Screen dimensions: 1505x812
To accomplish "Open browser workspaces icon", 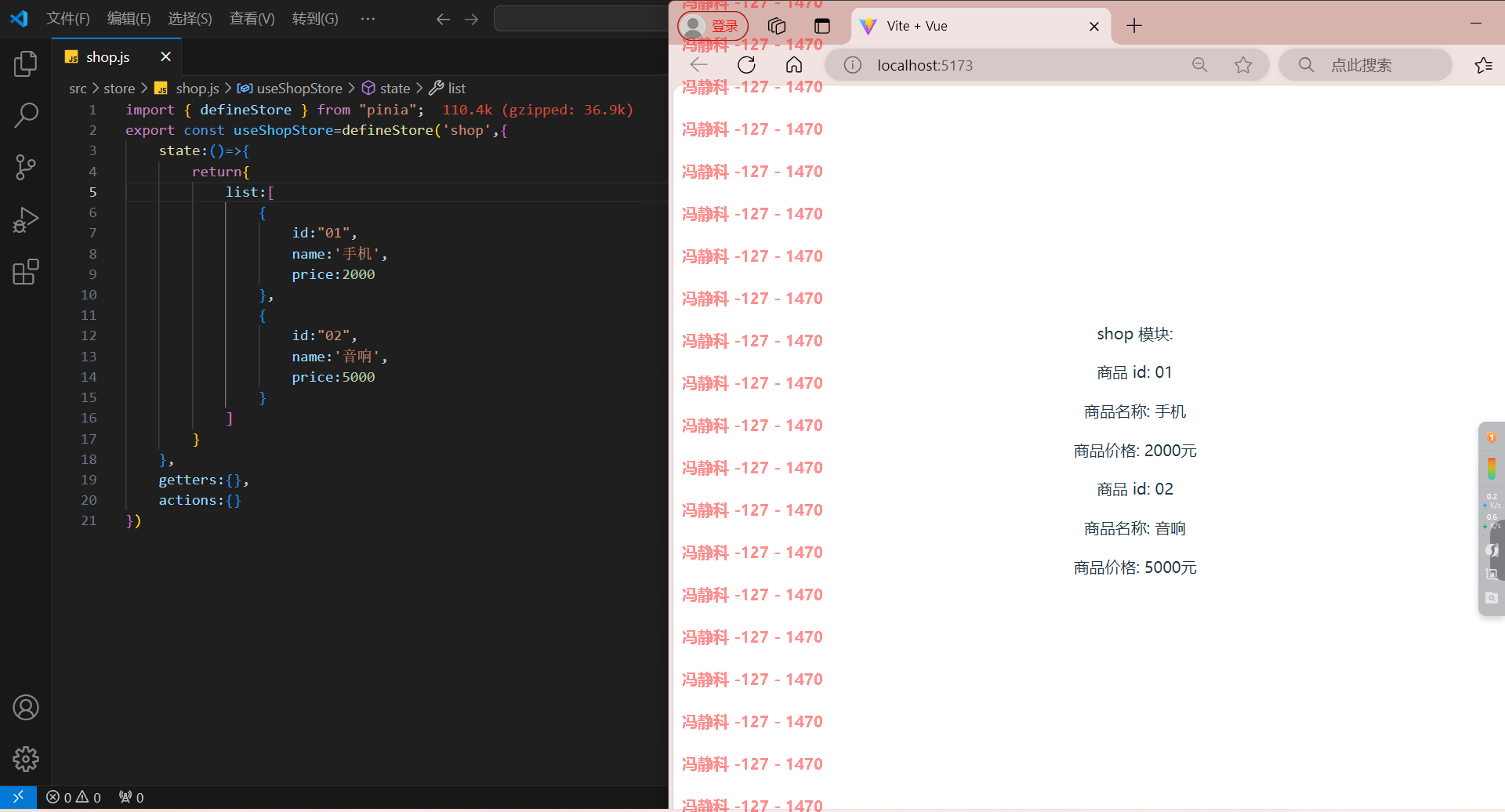I will pyautogui.click(x=777, y=26).
